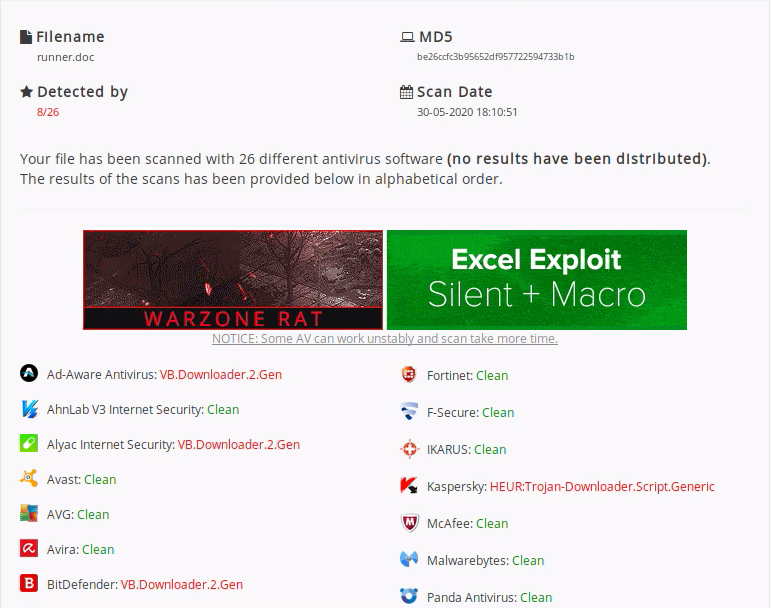The width and height of the screenshot is (772, 608).
Task: Click Alyac's VB.Downloader.2.Gen result
Action: point(239,445)
